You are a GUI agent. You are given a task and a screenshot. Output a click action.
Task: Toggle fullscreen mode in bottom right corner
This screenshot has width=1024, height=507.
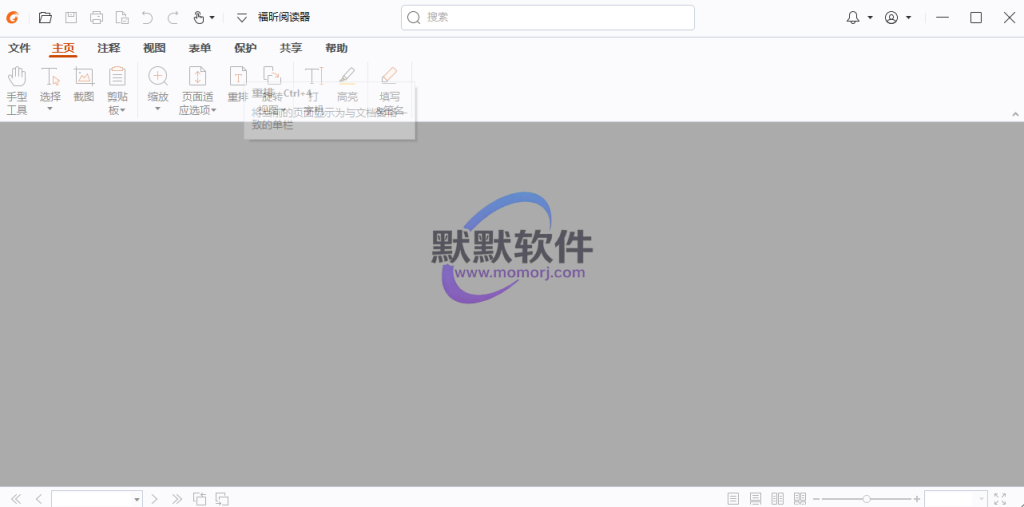(1000, 498)
